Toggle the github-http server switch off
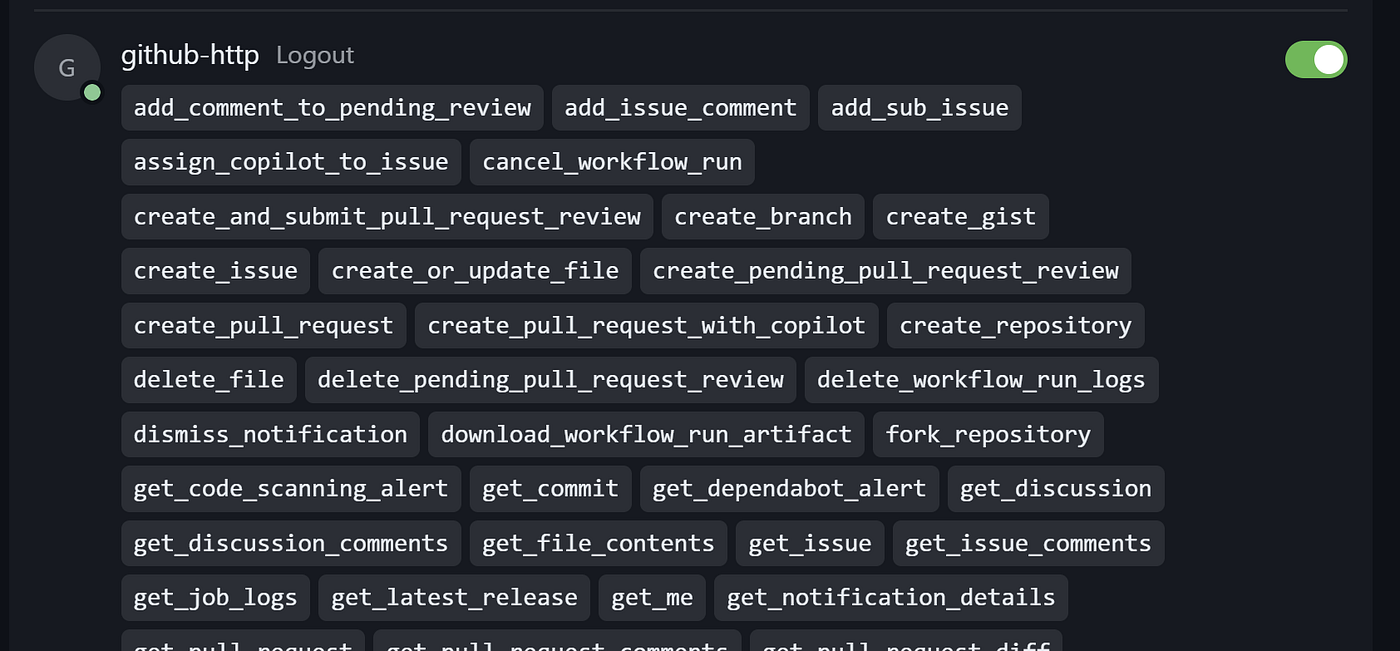1400x651 pixels. (x=1315, y=60)
